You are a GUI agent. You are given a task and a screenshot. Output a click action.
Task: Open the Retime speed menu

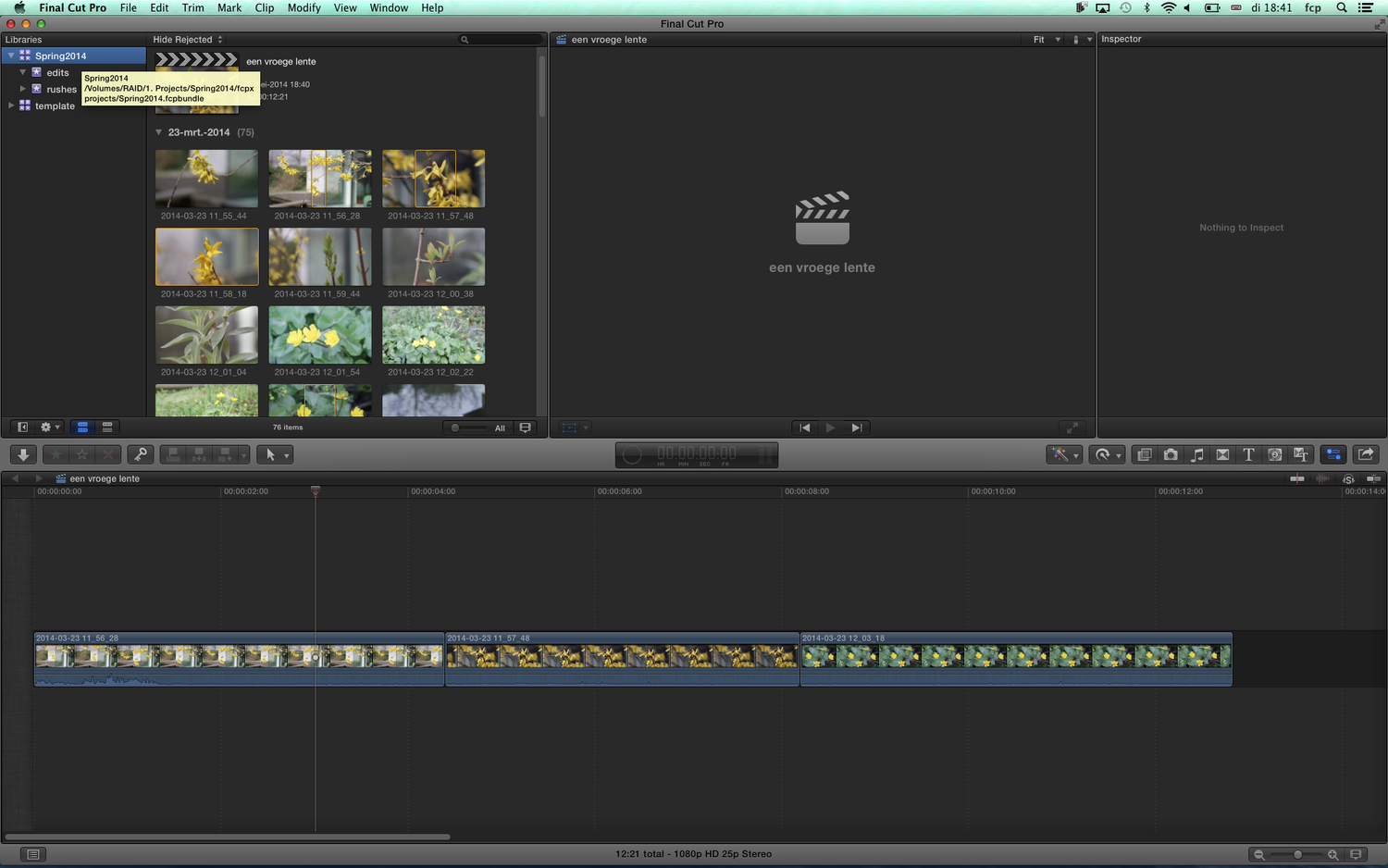coord(1107,454)
